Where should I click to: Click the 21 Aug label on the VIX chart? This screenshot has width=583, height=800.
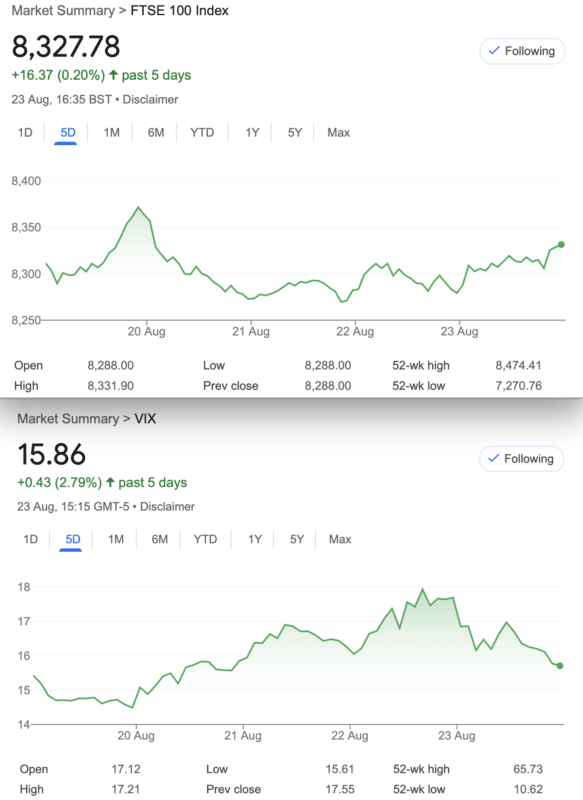click(243, 736)
